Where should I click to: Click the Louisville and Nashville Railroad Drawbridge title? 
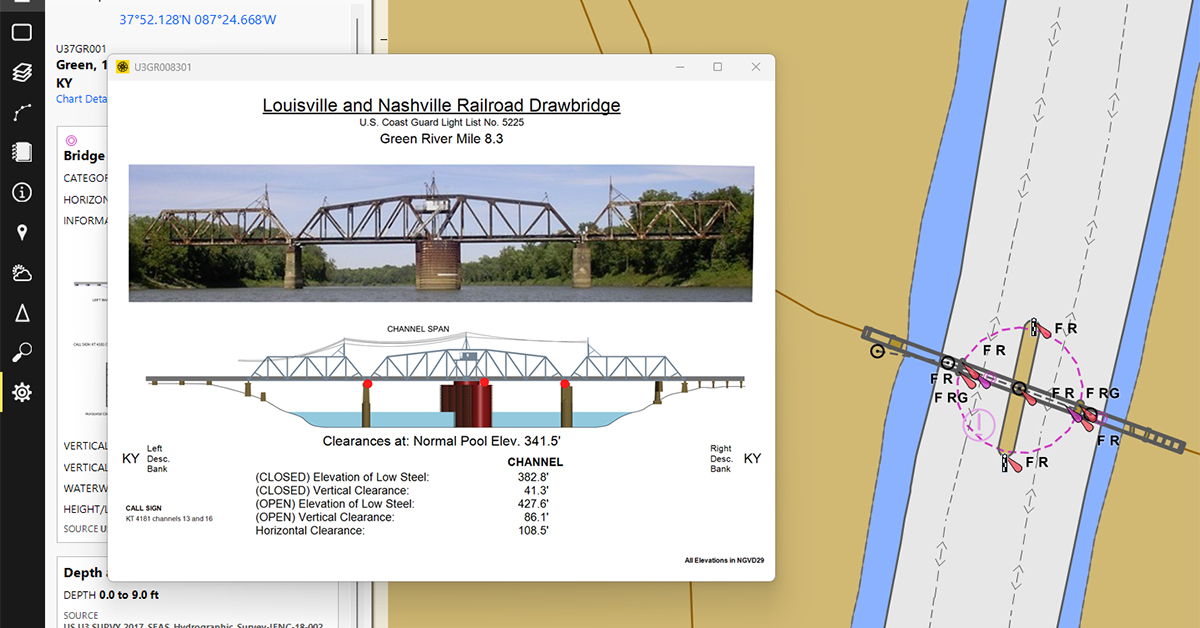click(x=441, y=106)
